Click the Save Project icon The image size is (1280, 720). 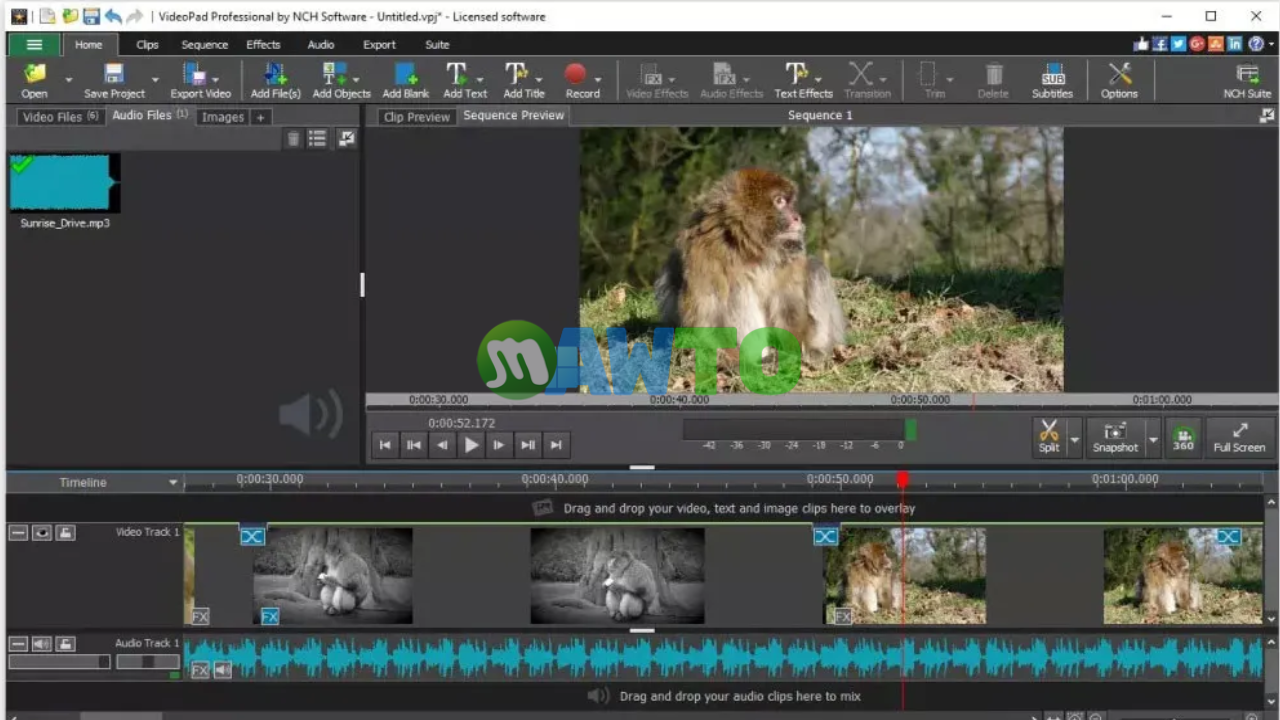pyautogui.click(x=114, y=74)
